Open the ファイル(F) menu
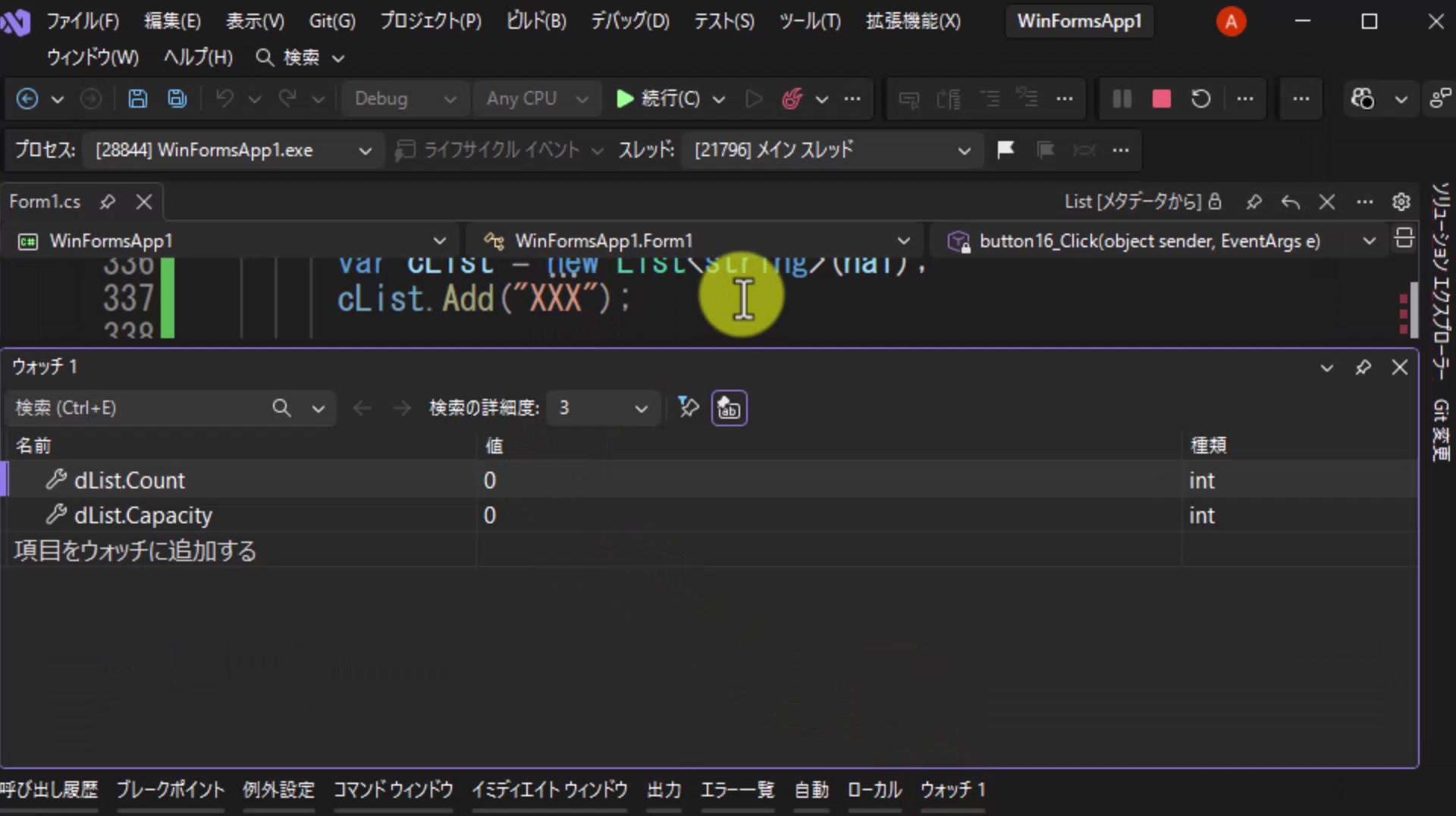The image size is (1456, 816). (83, 21)
